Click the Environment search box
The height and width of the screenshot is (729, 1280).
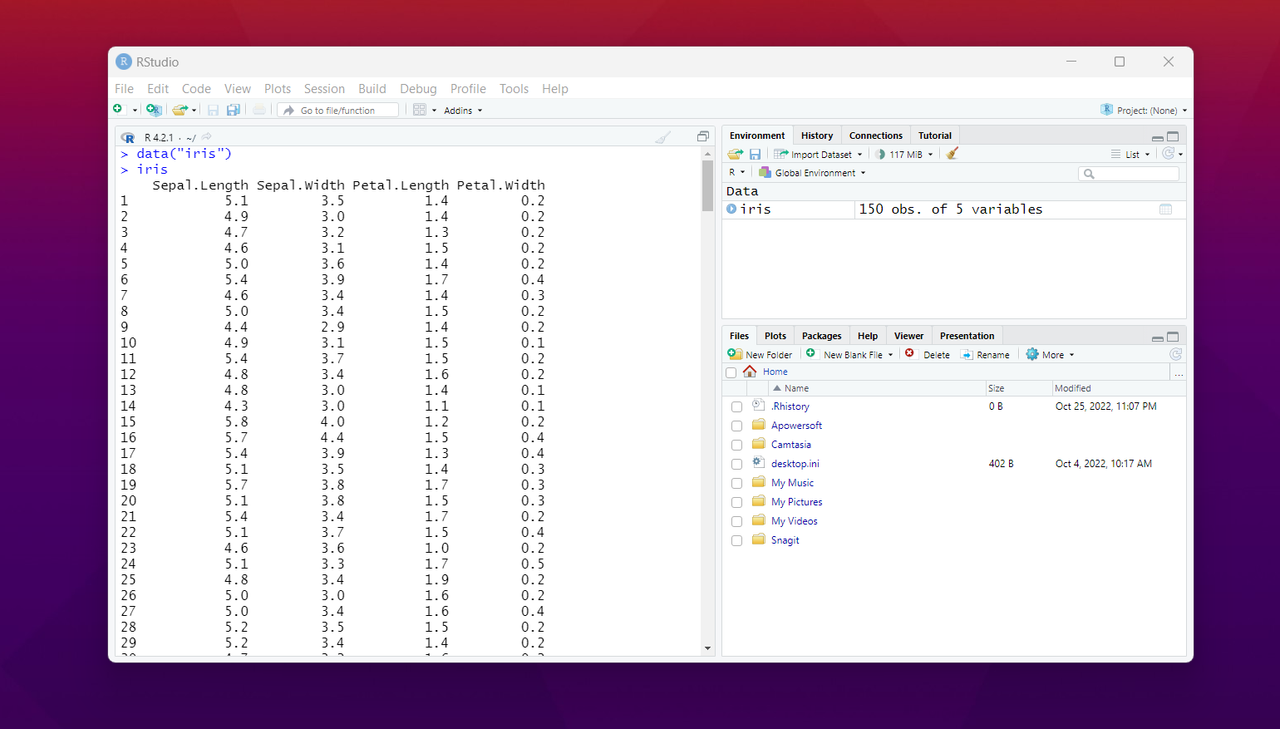click(1129, 173)
